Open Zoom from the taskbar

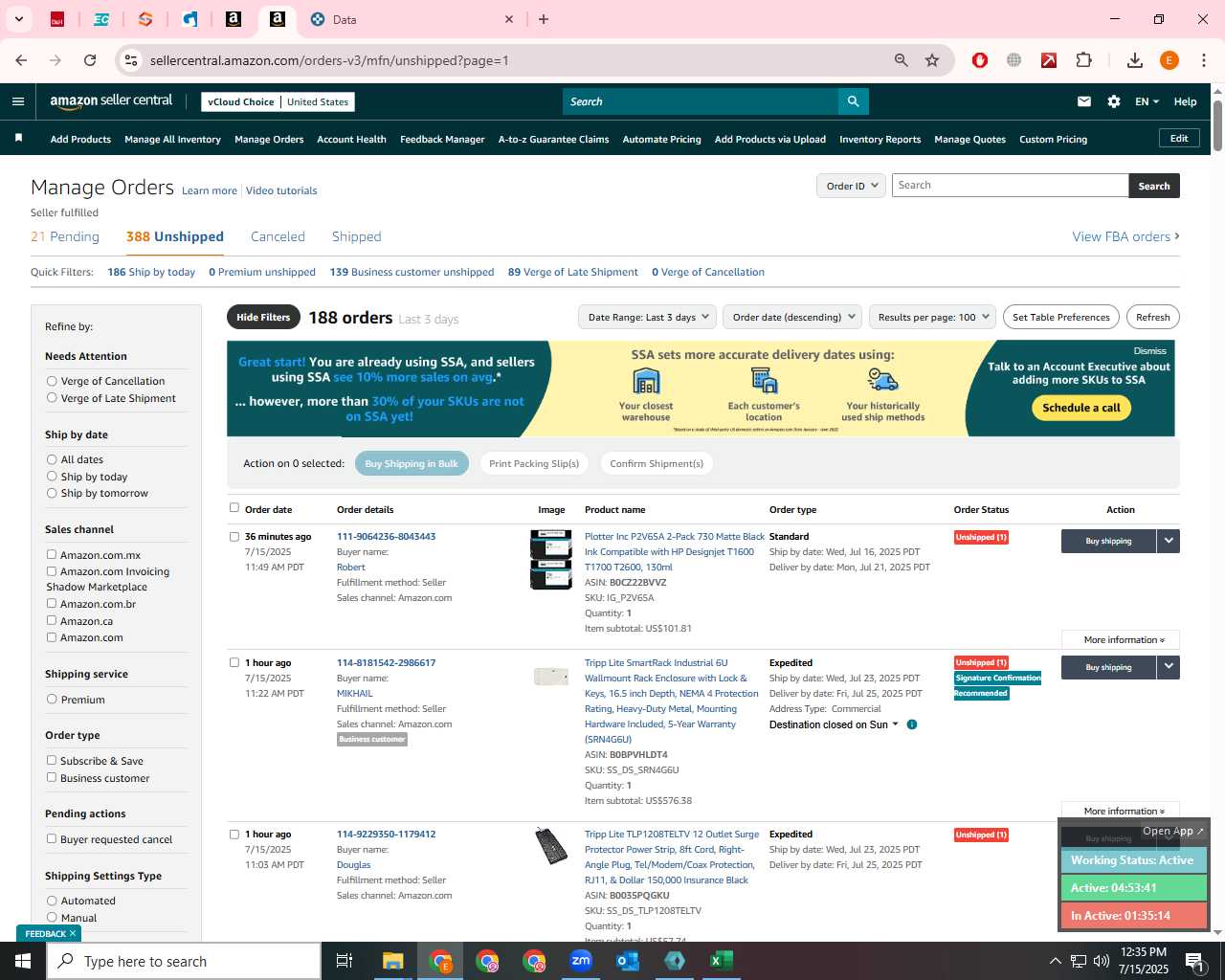(x=581, y=961)
